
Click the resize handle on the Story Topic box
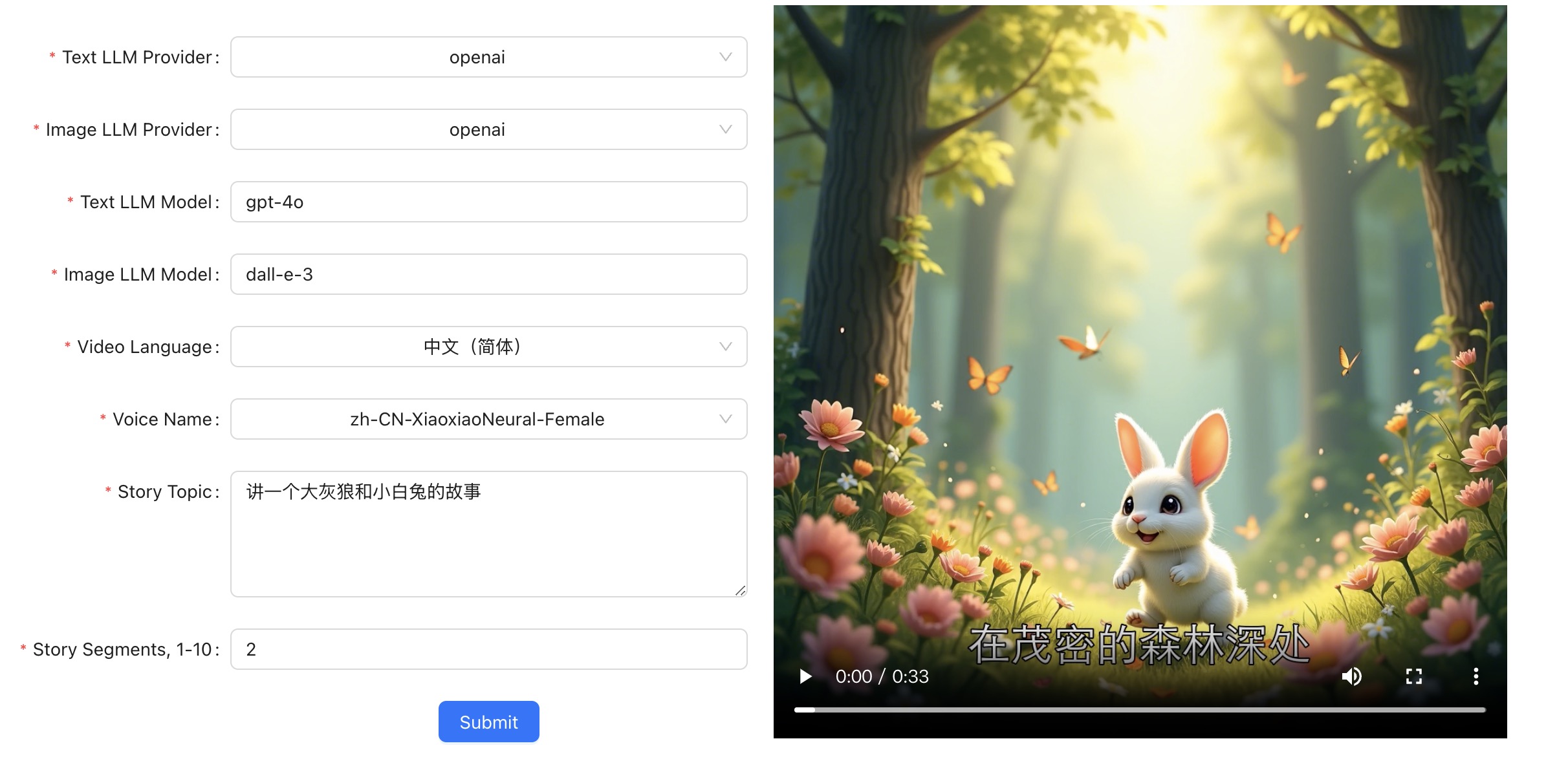tap(741, 592)
